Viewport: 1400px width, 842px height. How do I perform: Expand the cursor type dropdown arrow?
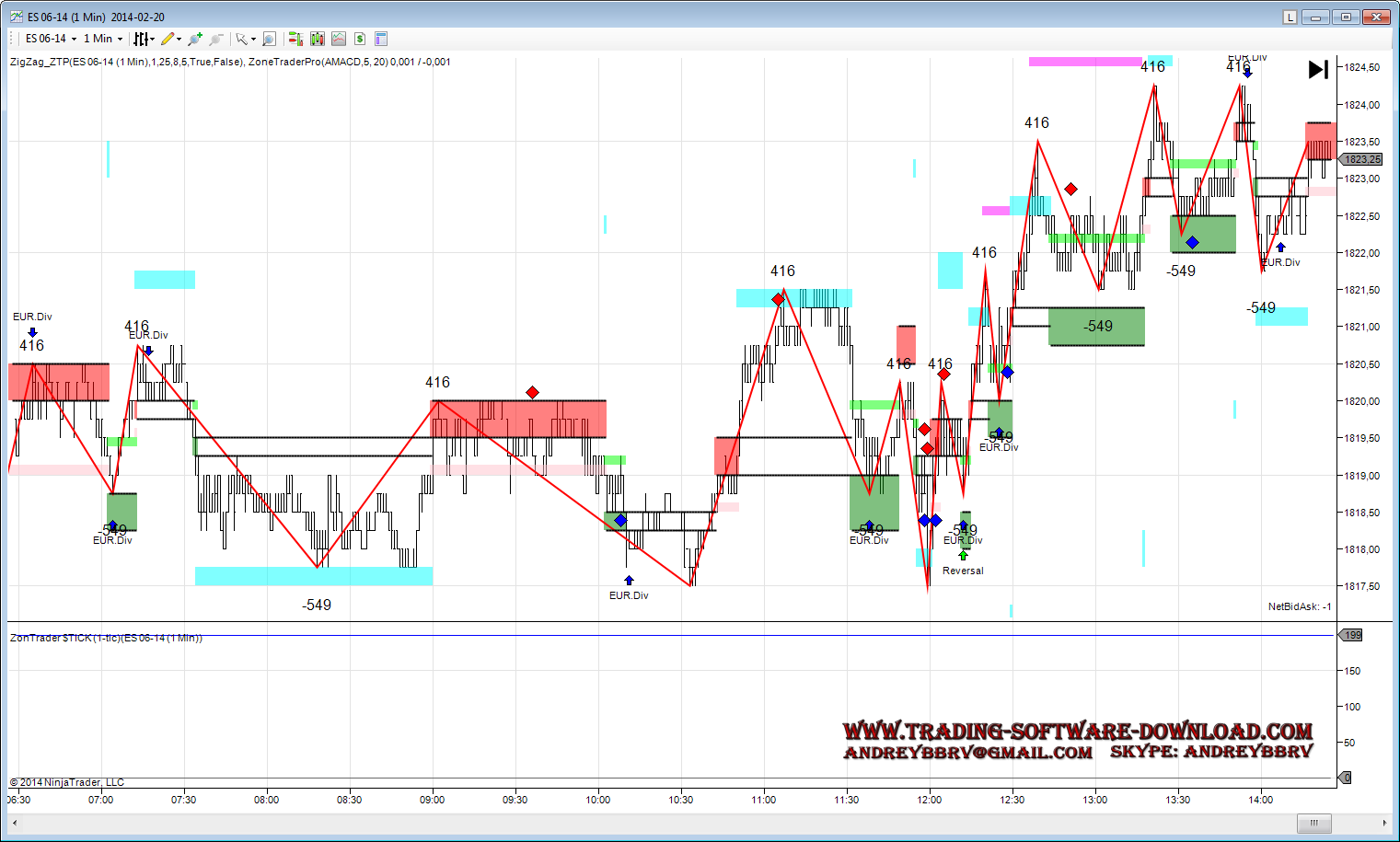click(x=253, y=39)
